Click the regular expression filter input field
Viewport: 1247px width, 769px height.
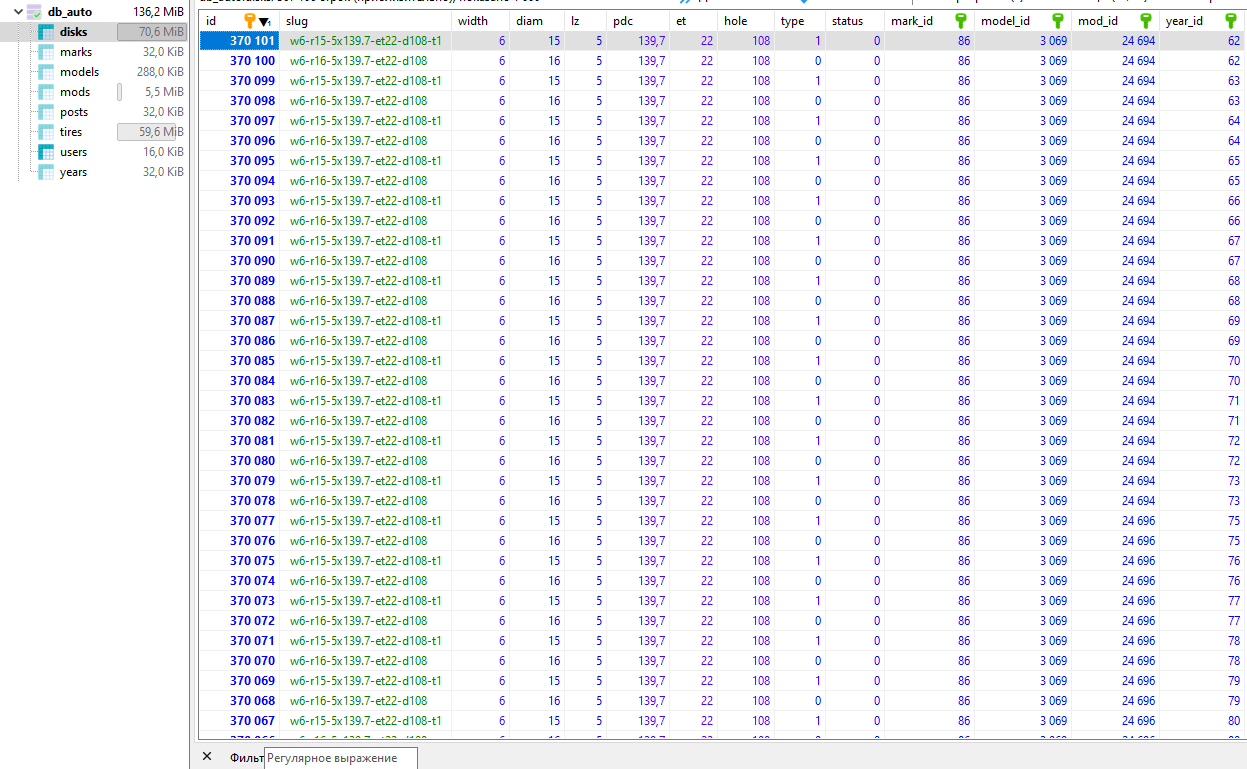coord(340,758)
